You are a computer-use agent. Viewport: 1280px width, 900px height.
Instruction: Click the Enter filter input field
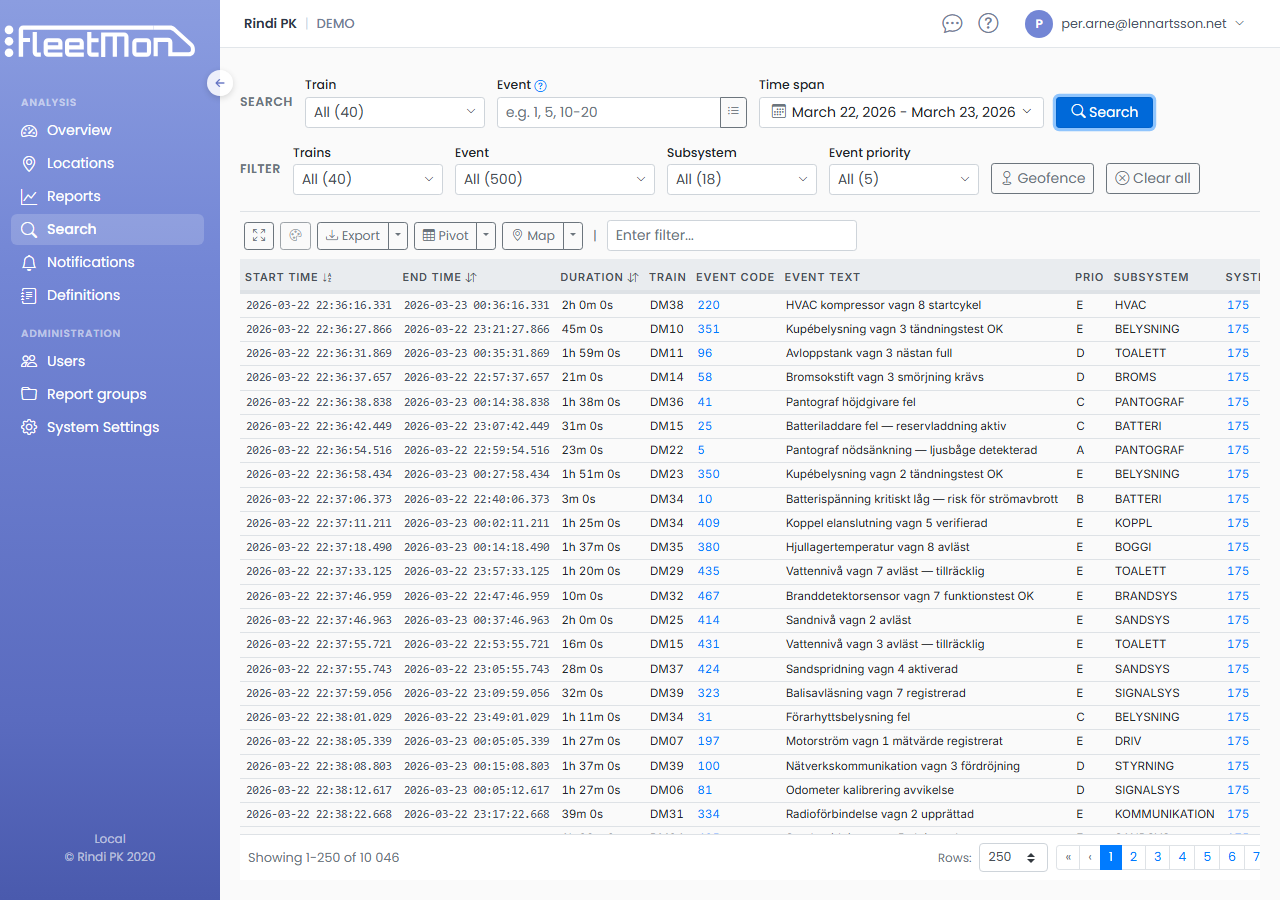[x=731, y=235]
